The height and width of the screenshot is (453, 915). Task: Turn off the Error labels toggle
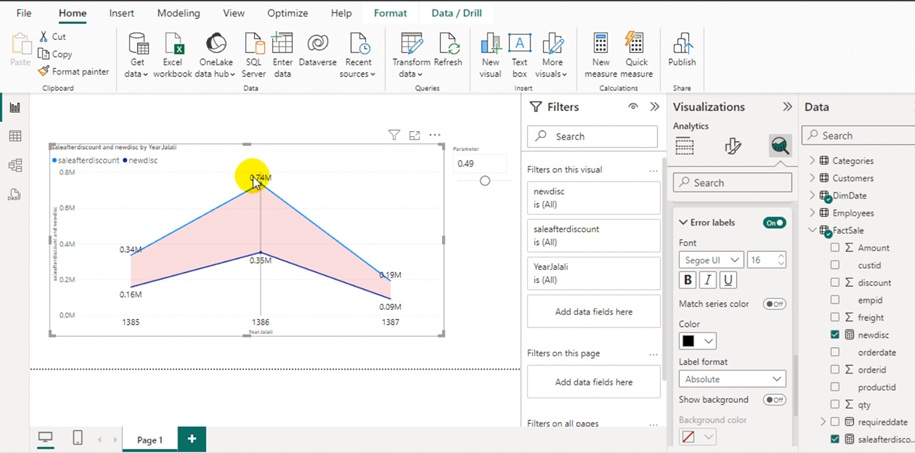pos(774,222)
